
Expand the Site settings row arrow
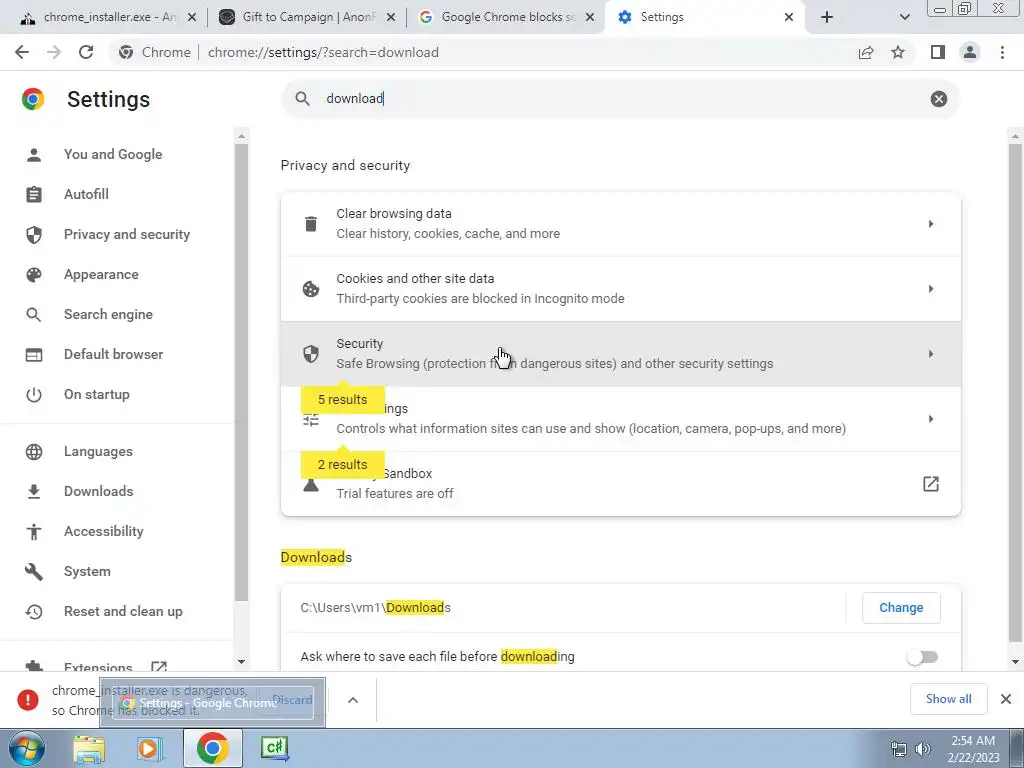pos(931,419)
